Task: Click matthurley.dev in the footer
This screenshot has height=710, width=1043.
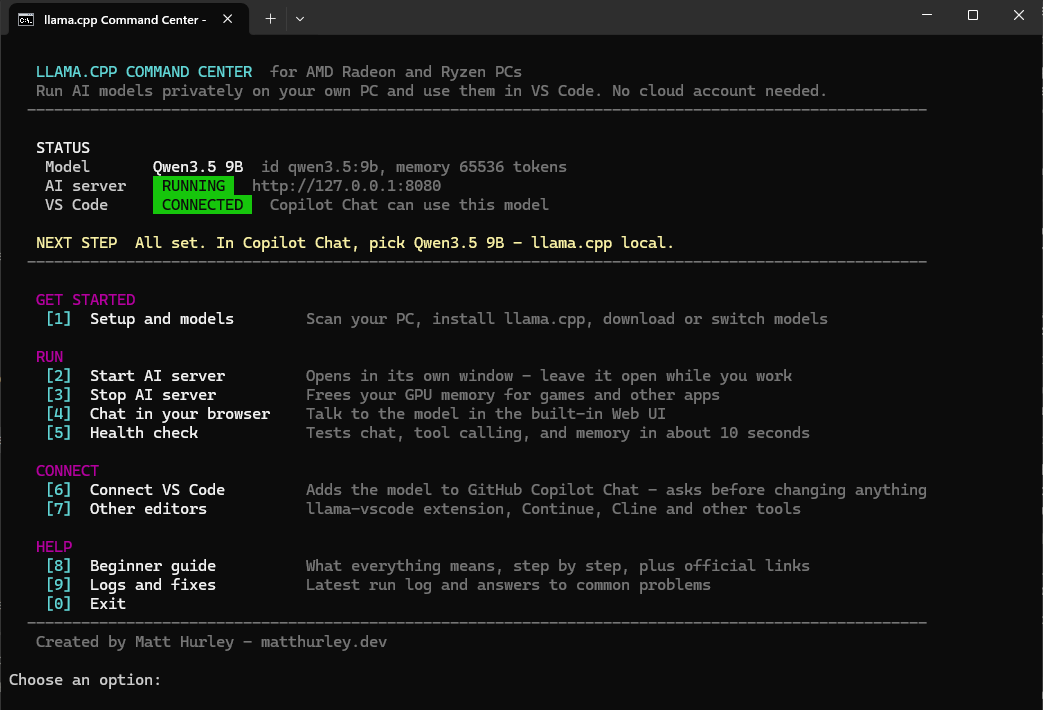Action: (x=324, y=642)
